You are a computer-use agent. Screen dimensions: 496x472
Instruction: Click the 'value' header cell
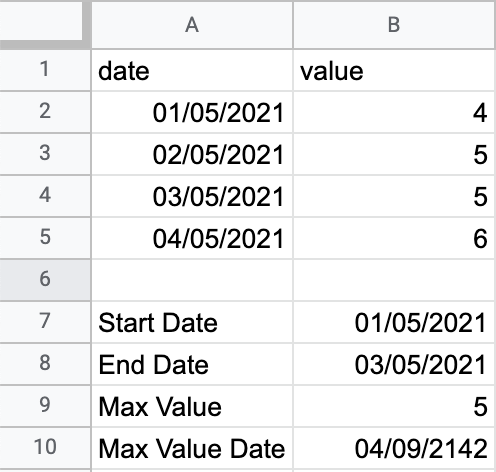(x=394, y=70)
